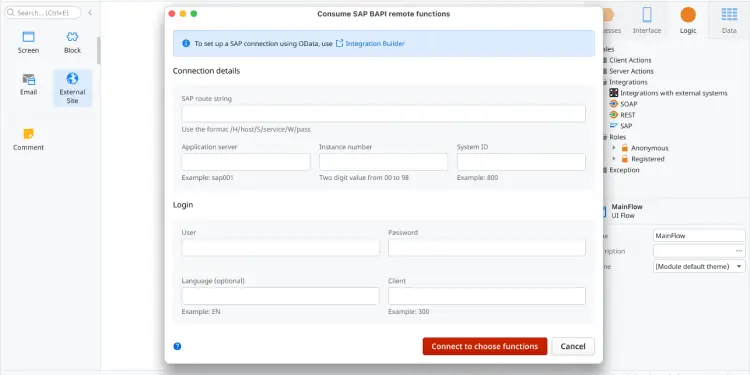Open the blue help question icon
This screenshot has height=375, width=750.
click(177, 346)
